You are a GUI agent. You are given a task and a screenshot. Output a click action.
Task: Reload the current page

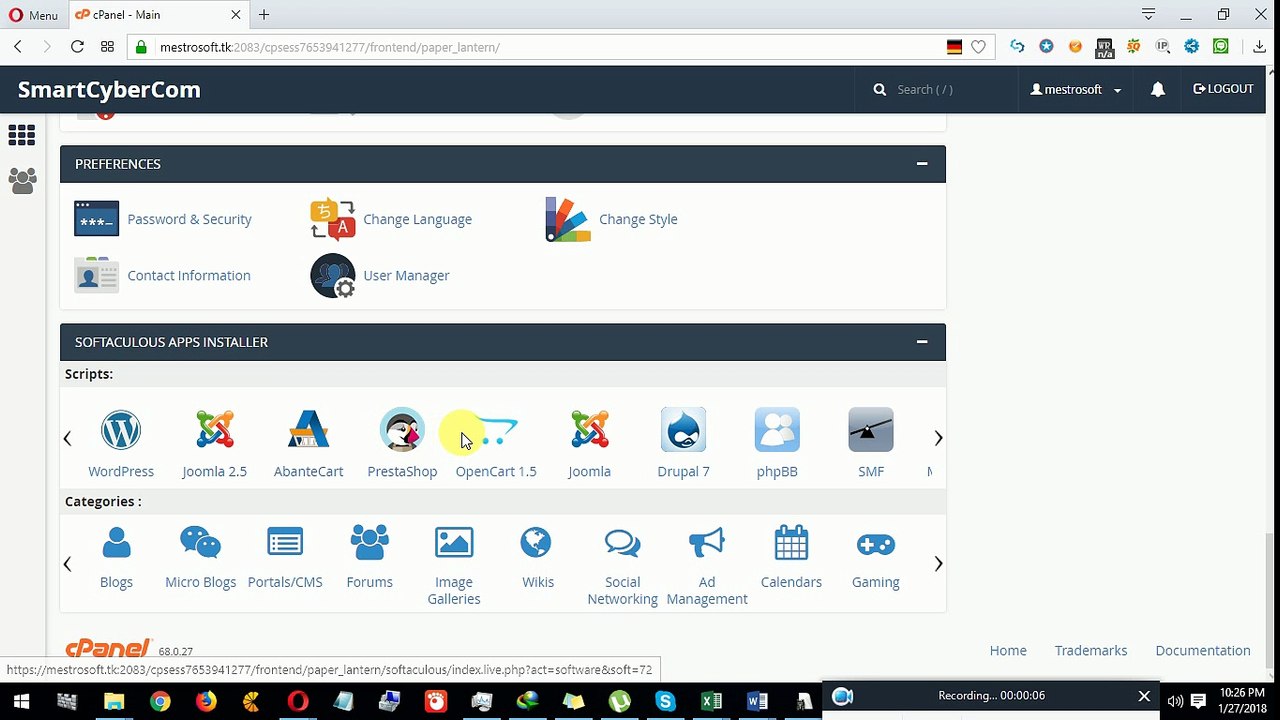(77, 47)
